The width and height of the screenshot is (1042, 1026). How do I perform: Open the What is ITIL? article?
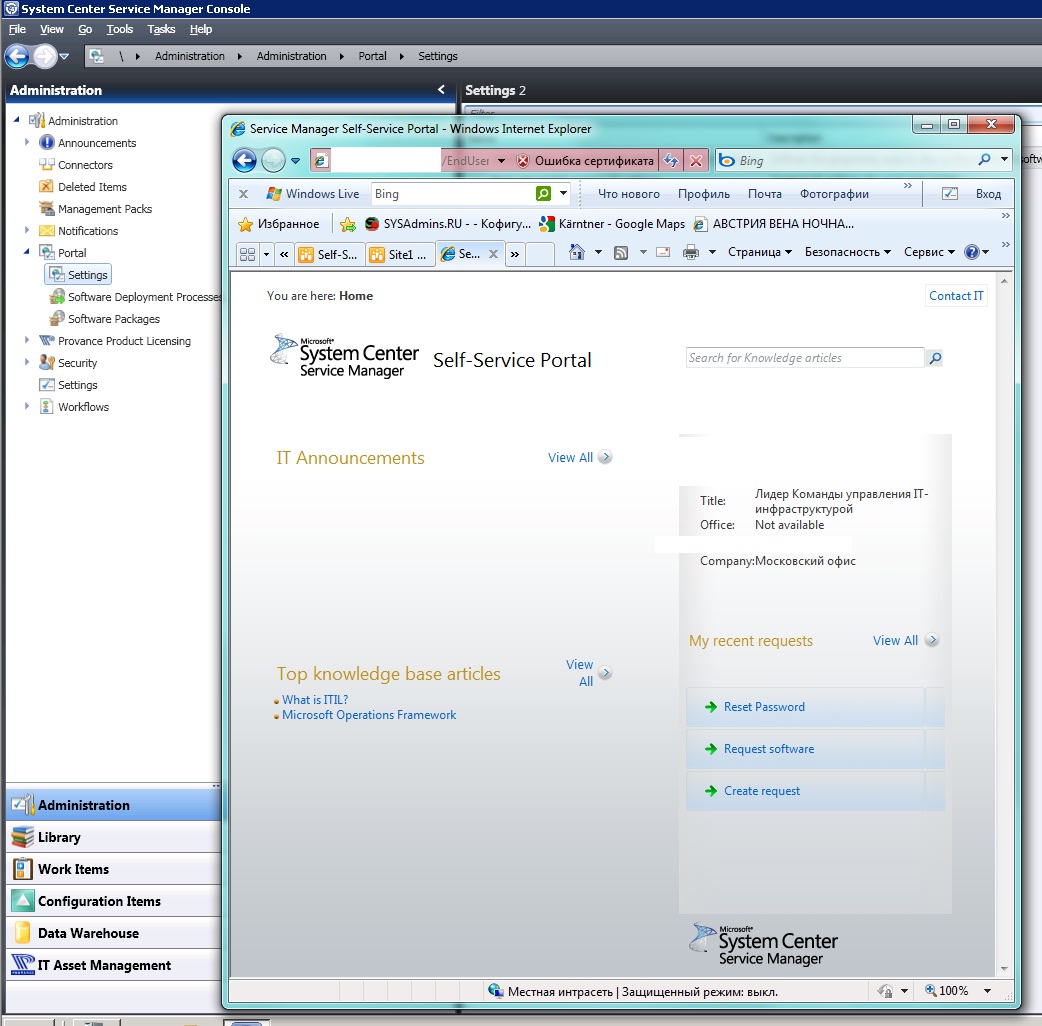(315, 700)
